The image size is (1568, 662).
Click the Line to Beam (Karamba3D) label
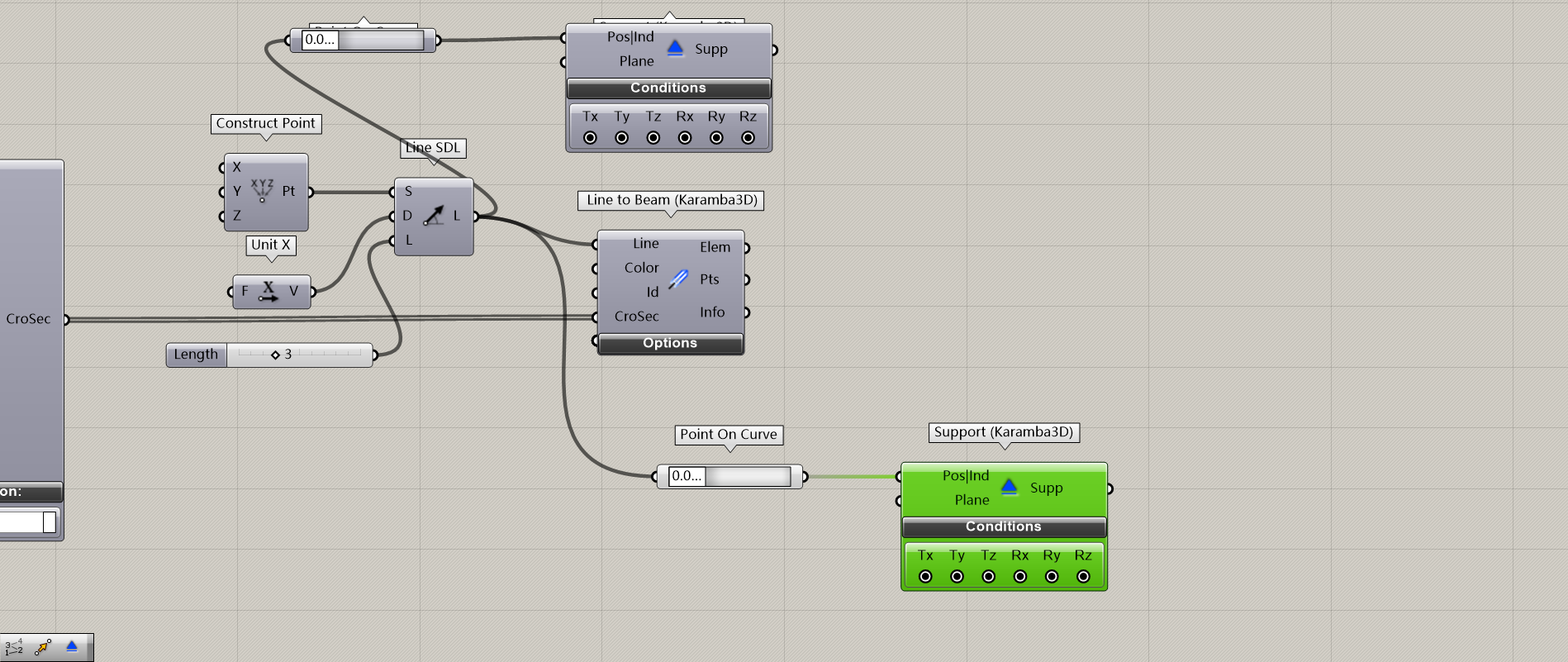[x=671, y=200]
